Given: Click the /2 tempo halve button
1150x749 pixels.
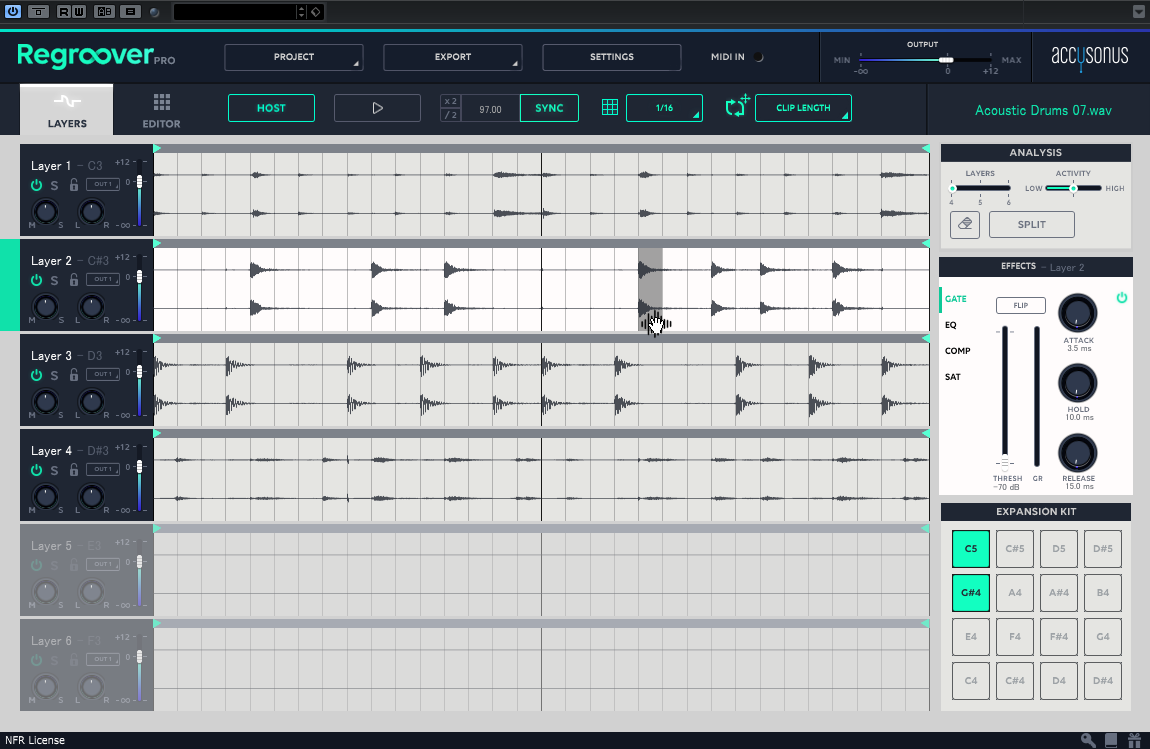Looking at the screenshot, I should 450,115.
